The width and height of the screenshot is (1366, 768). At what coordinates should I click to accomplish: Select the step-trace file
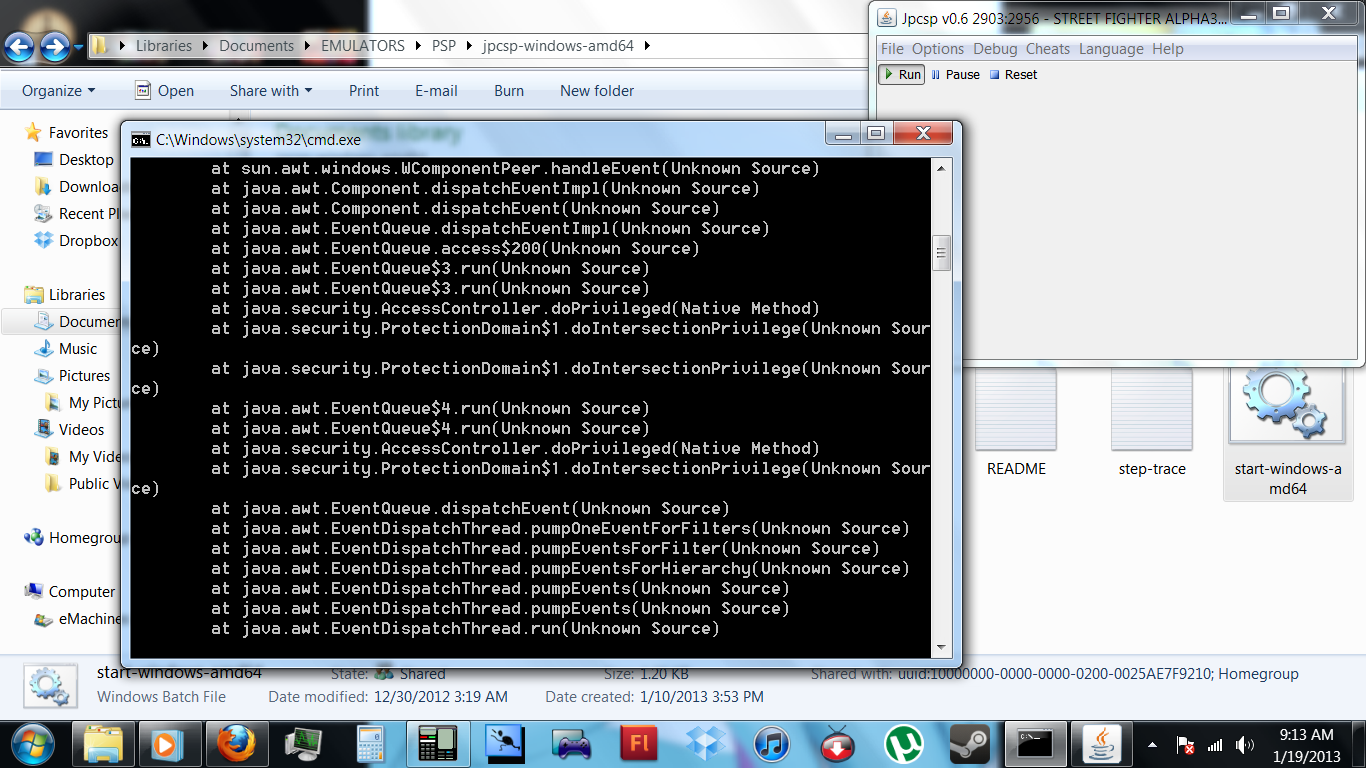(1152, 420)
